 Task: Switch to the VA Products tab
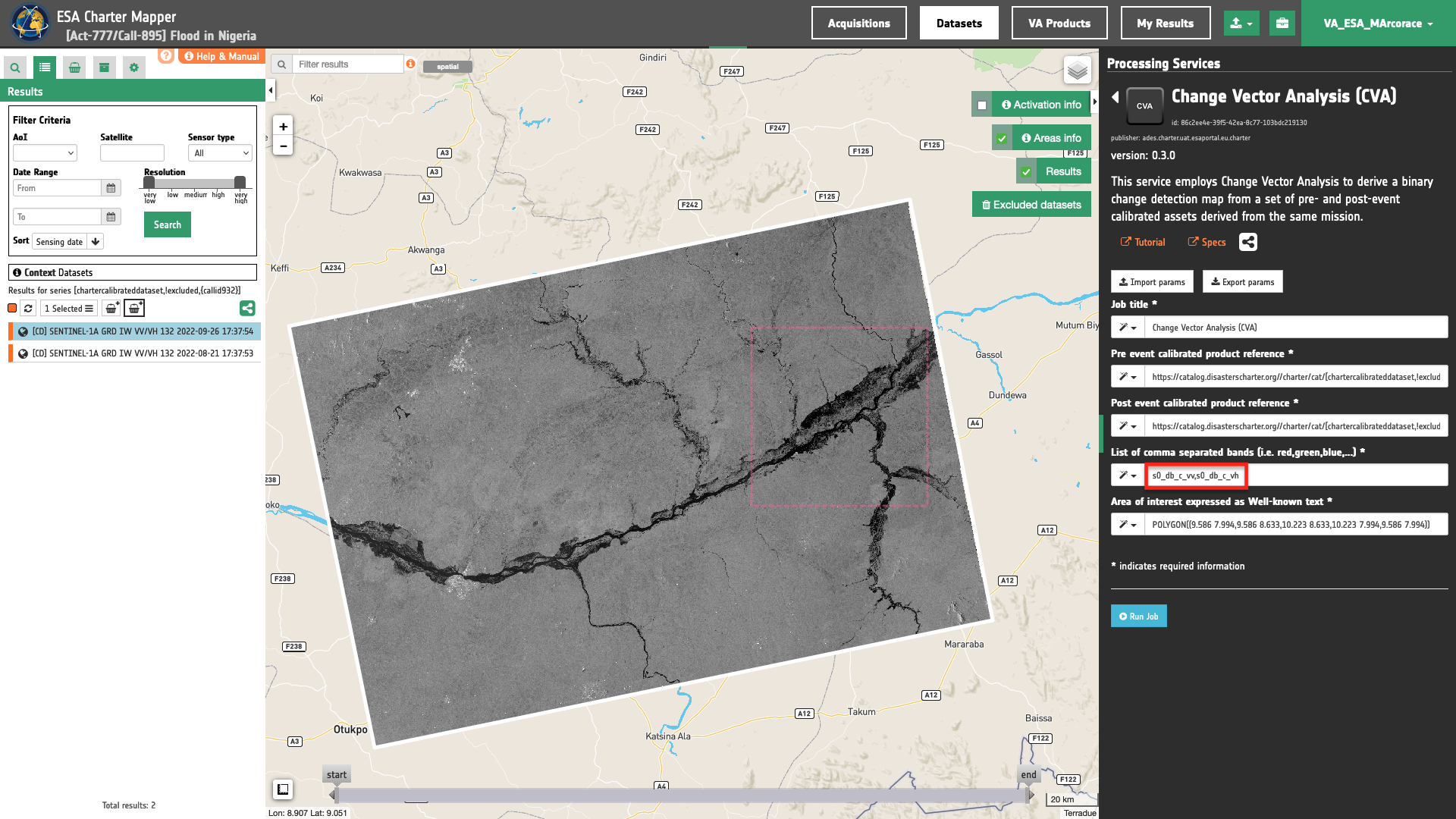pyautogui.click(x=1059, y=24)
